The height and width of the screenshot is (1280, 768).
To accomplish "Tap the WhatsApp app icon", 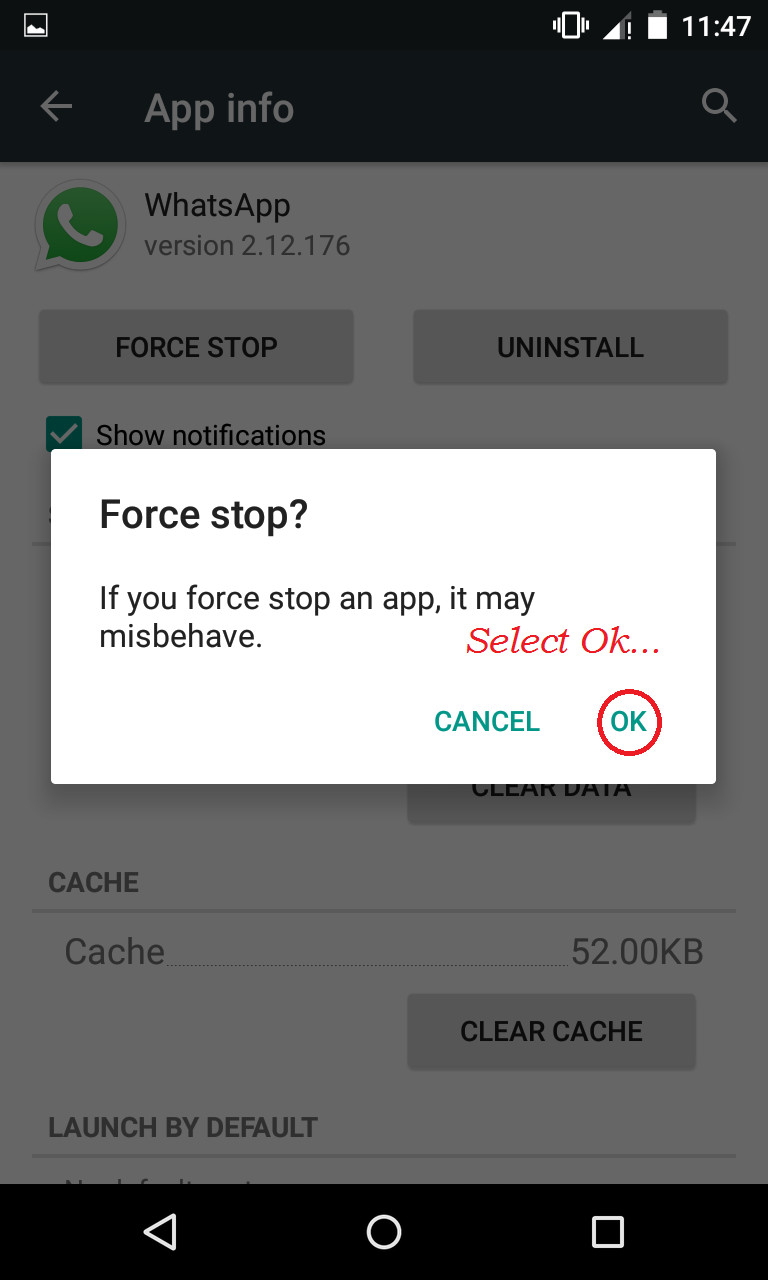I will point(80,225).
